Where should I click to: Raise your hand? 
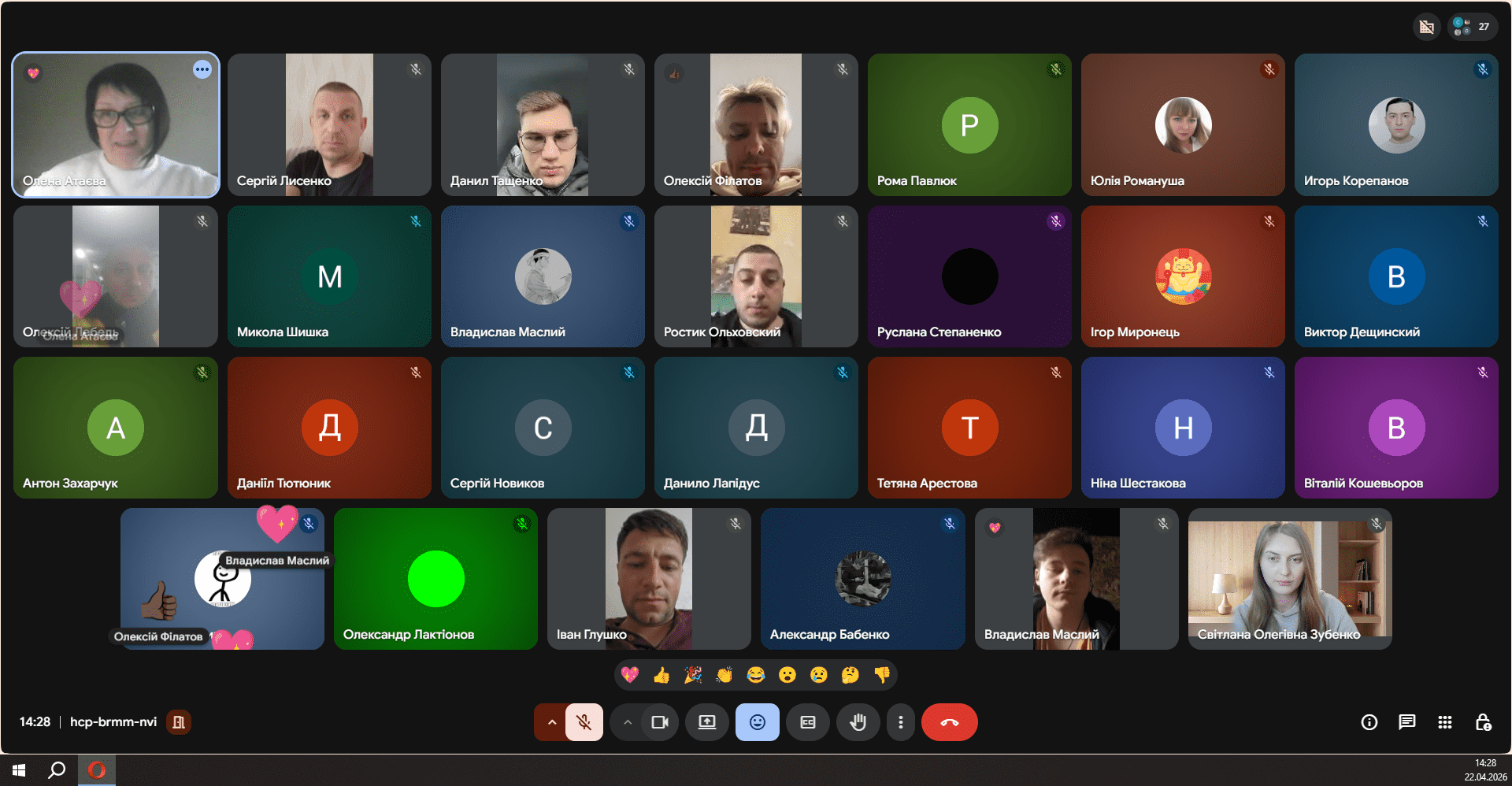pyautogui.click(x=858, y=722)
